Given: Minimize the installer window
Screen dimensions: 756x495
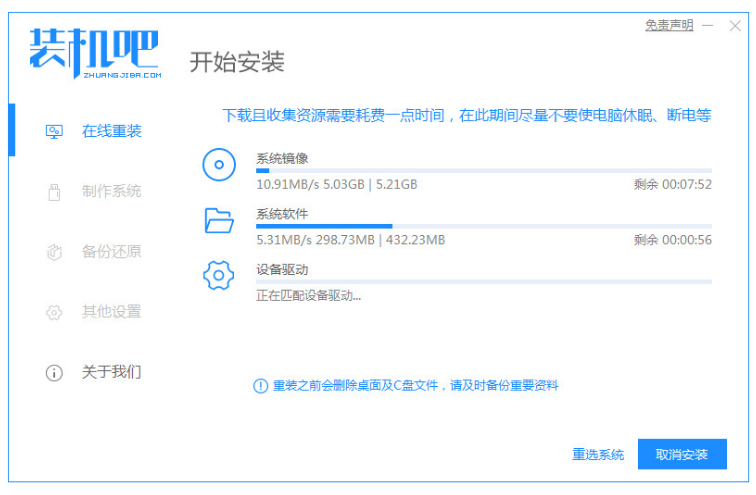Looking at the screenshot, I should pos(707,25).
